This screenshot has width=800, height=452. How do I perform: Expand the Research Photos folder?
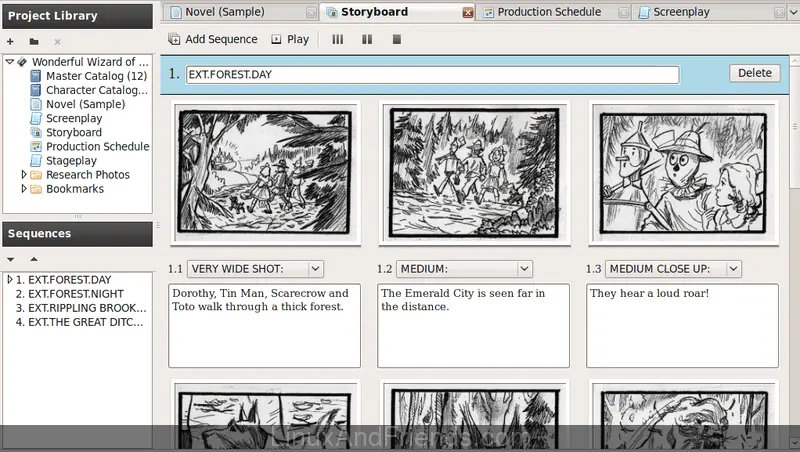[x=23, y=174]
